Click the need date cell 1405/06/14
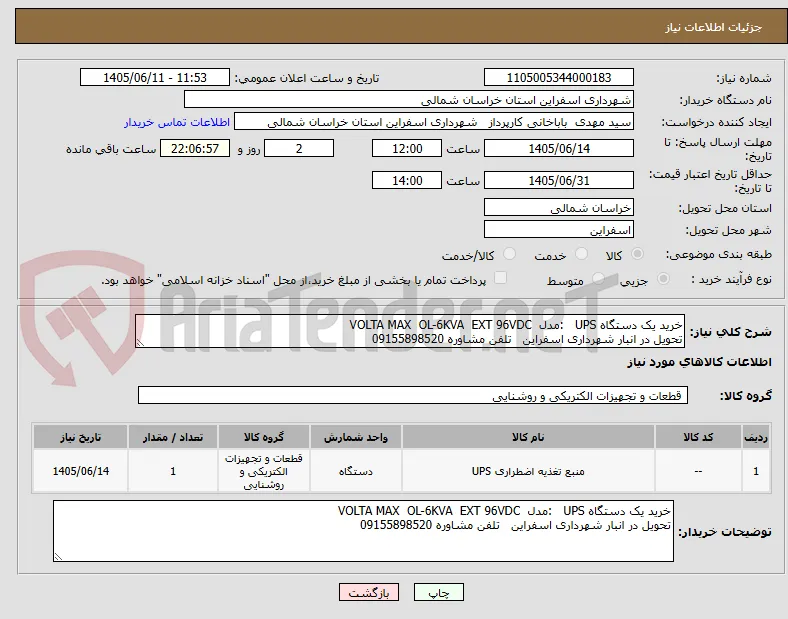This screenshot has height=619, width=788. click(80, 471)
